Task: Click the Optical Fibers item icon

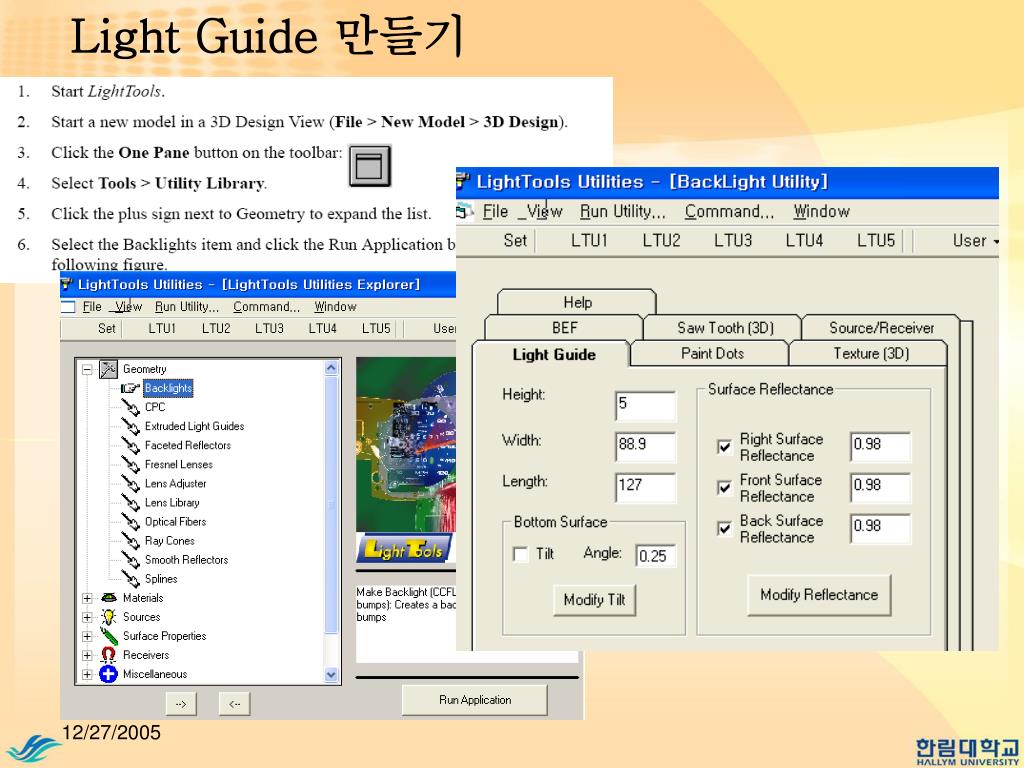Action: point(131,522)
